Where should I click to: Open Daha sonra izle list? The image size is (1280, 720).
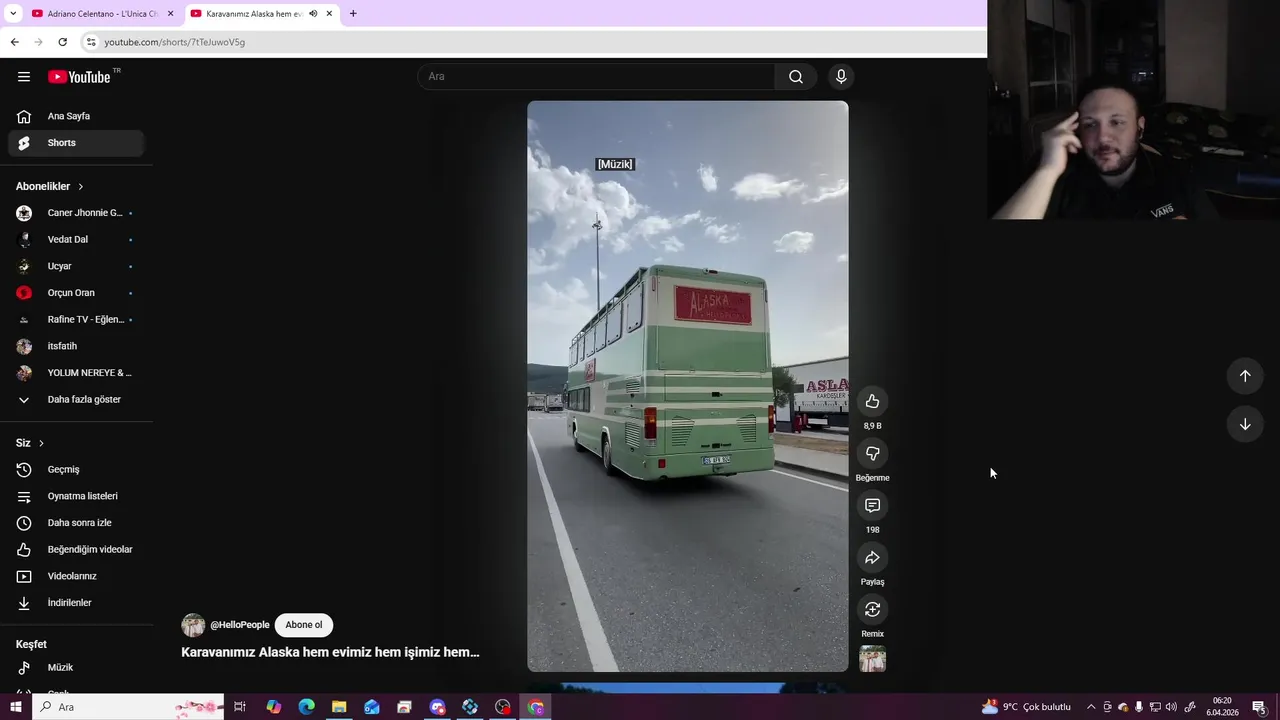click(x=76, y=523)
